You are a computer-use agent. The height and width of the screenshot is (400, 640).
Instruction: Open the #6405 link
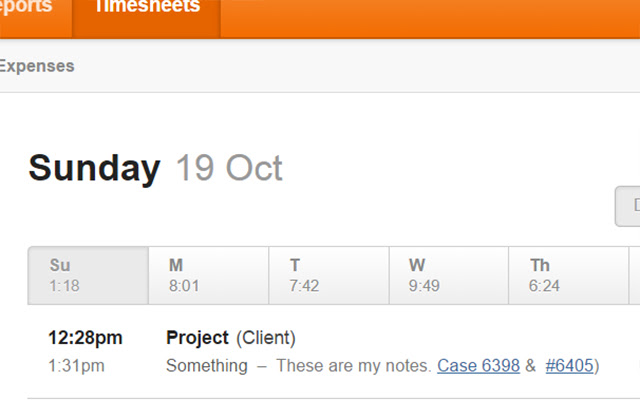pos(569,366)
